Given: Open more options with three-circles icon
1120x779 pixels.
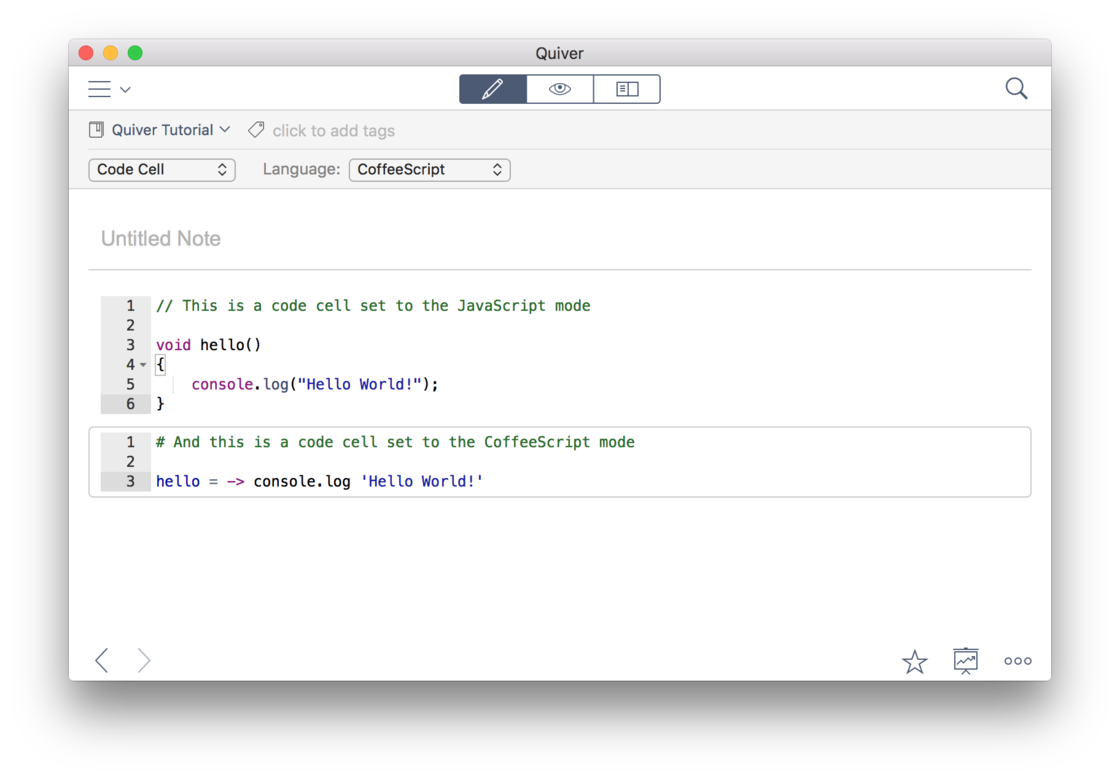Looking at the screenshot, I should pyautogui.click(x=1018, y=661).
